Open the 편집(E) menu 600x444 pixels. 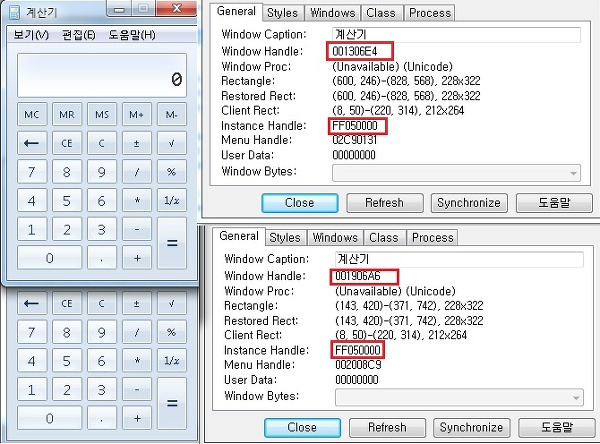[x=78, y=35]
